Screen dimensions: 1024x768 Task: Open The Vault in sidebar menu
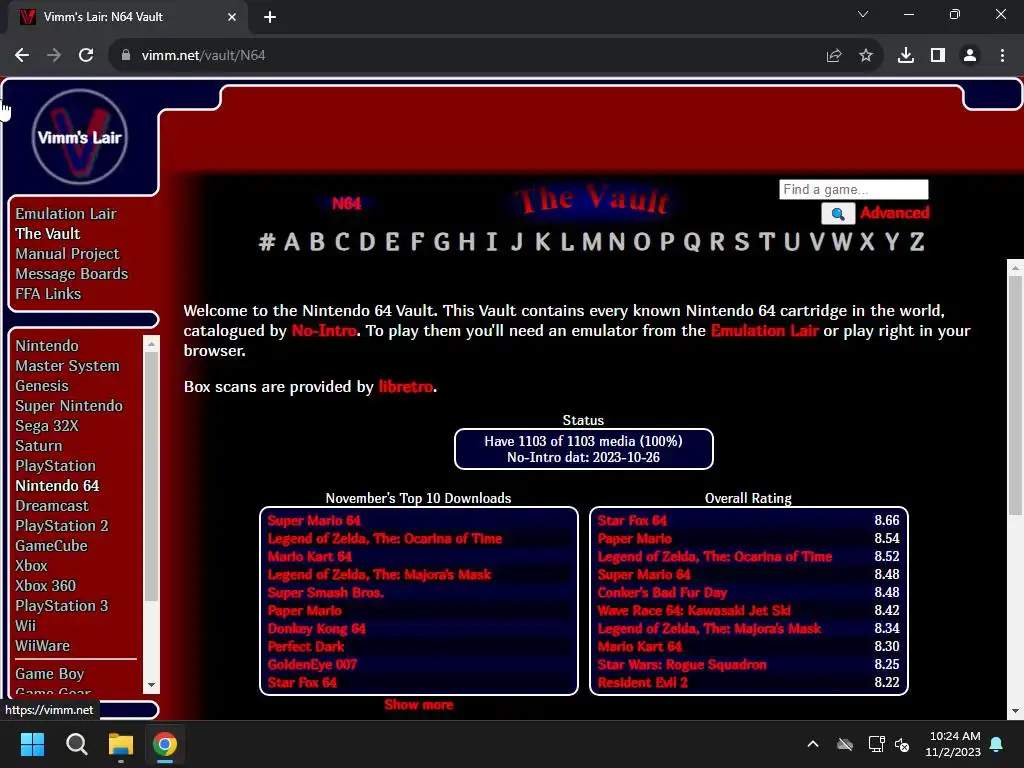point(48,234)
